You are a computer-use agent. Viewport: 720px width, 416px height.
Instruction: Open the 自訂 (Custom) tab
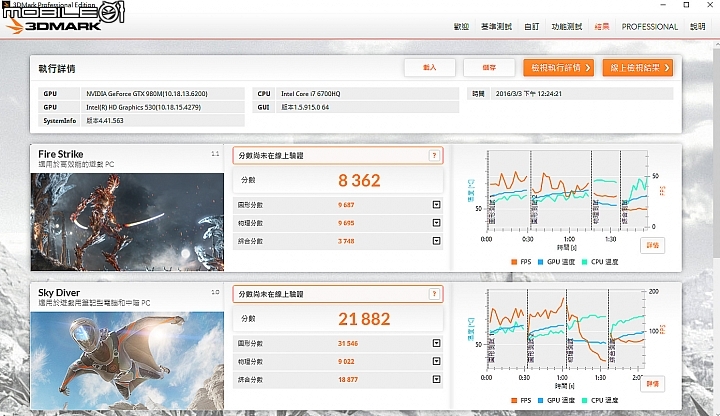point(531,27)
